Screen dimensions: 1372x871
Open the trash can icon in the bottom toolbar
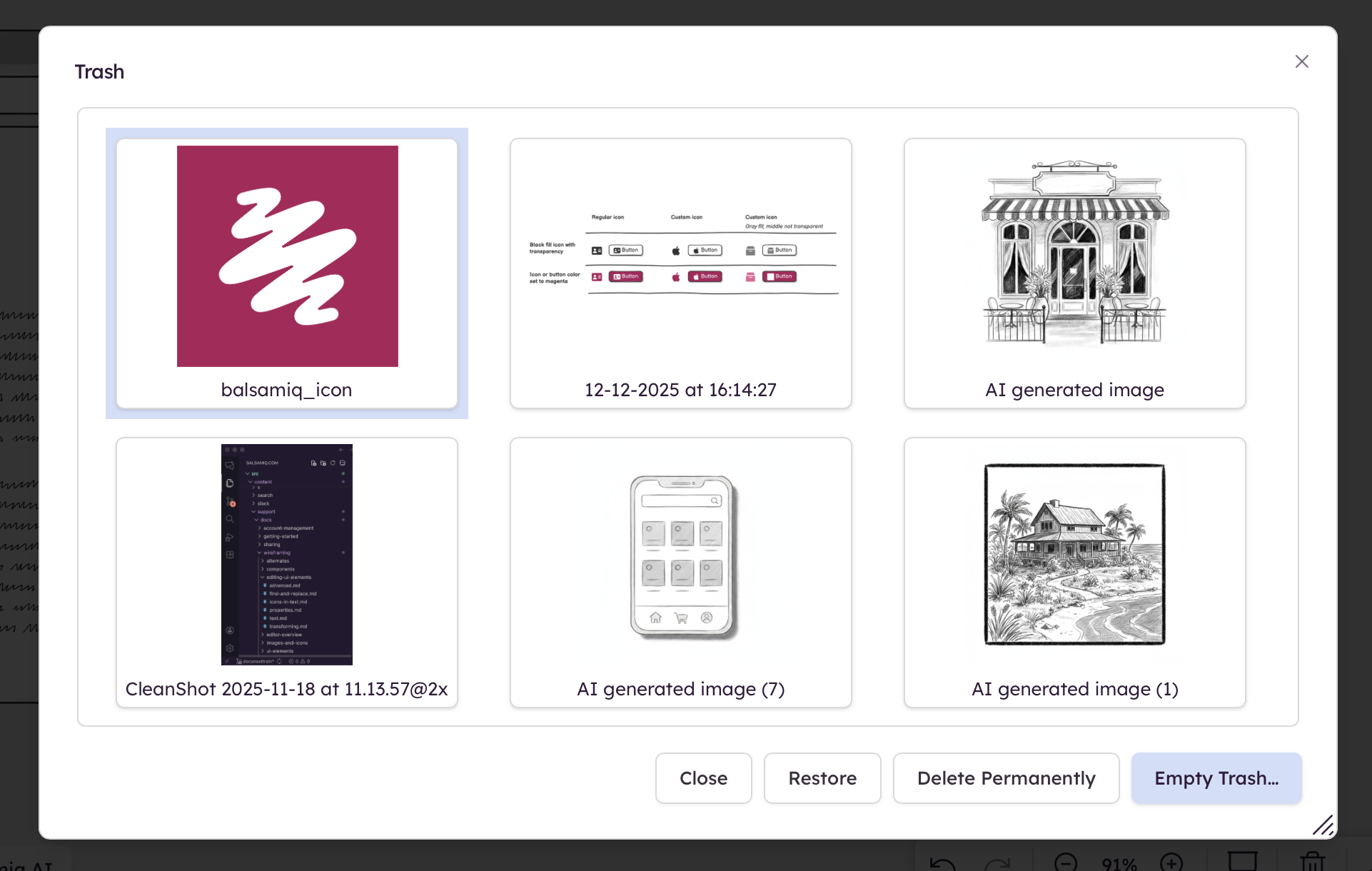1313,862
